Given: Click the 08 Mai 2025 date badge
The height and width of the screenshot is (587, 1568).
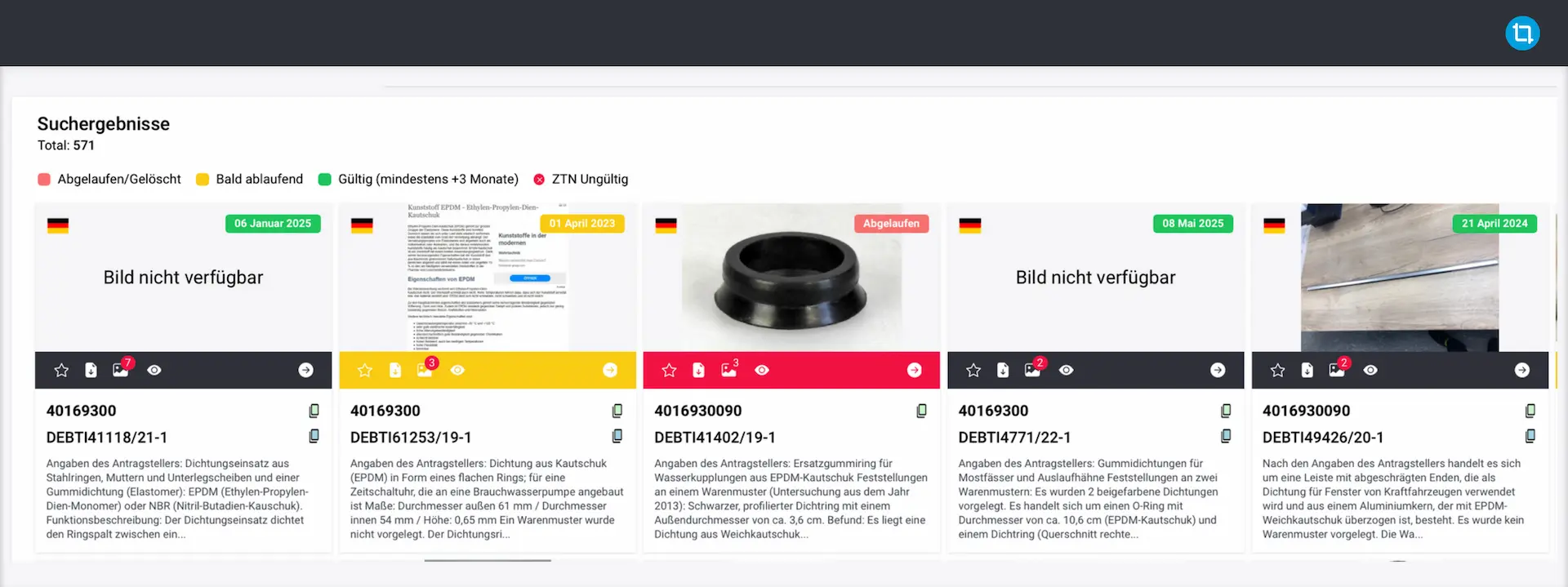Looking at the screenshot, I should coord(1192,224).
